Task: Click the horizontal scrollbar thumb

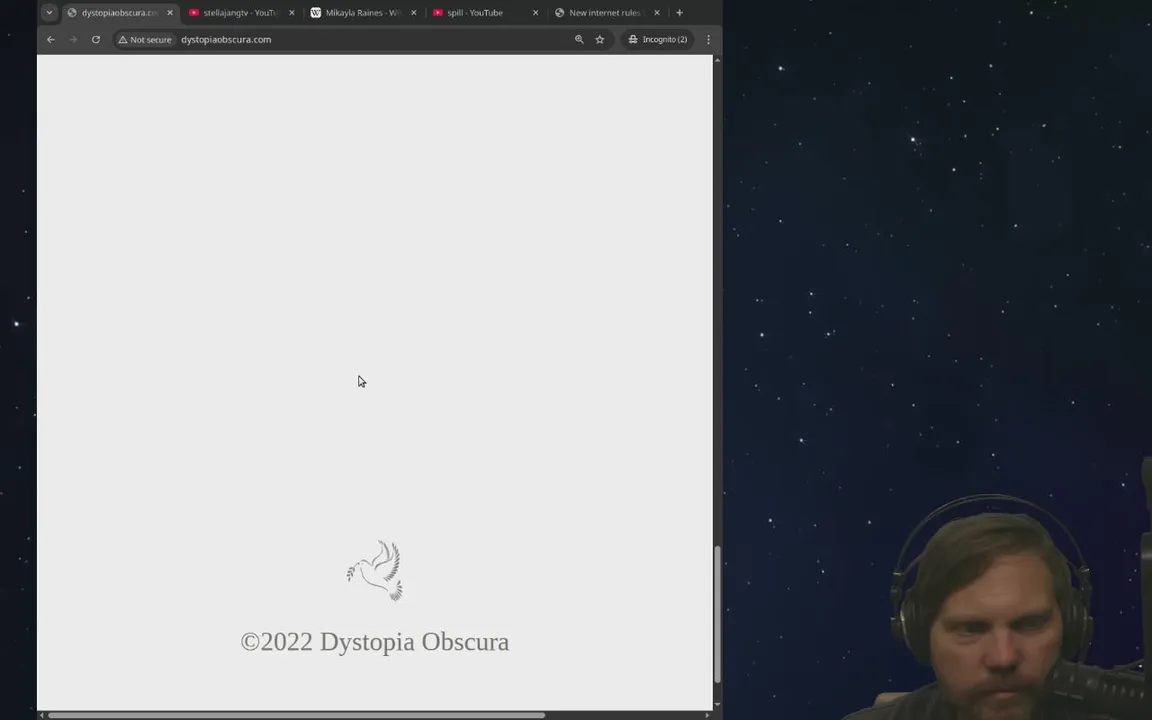Action: tap(296, 715)
